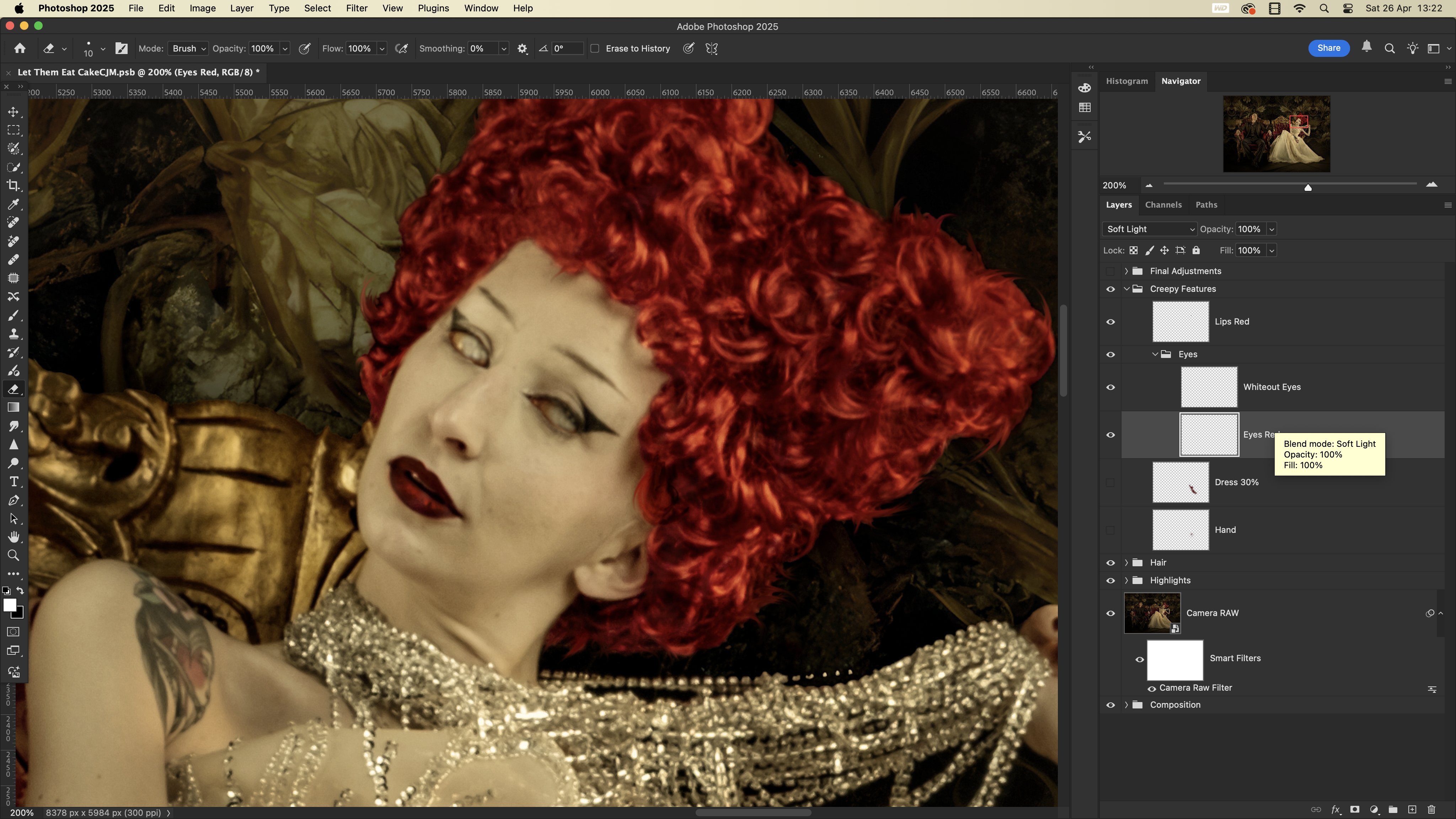
Task: Open smoothing options gear icon
Action: click(522, 49)
